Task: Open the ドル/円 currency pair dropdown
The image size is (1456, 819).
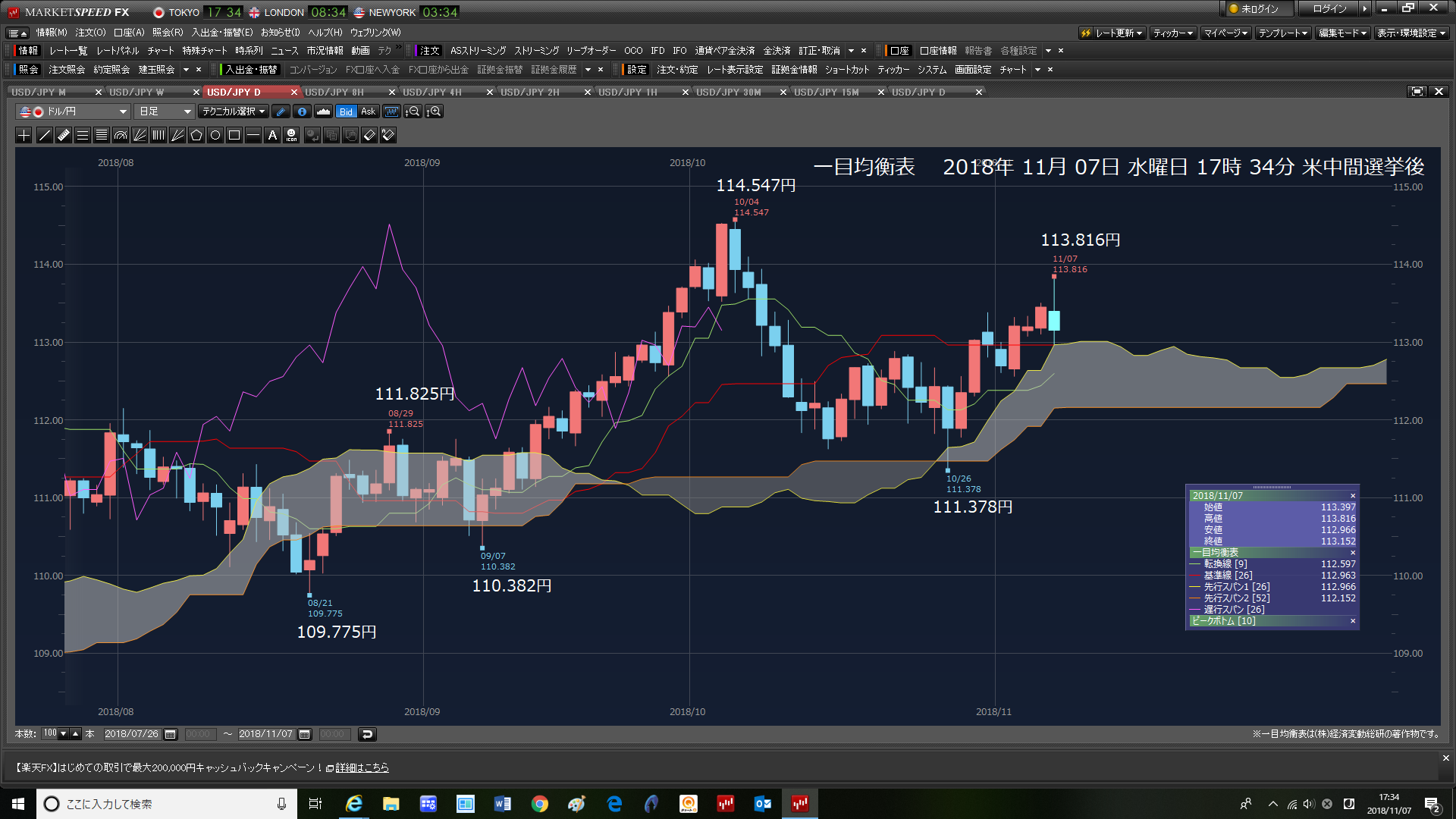Action: (73, 111)
